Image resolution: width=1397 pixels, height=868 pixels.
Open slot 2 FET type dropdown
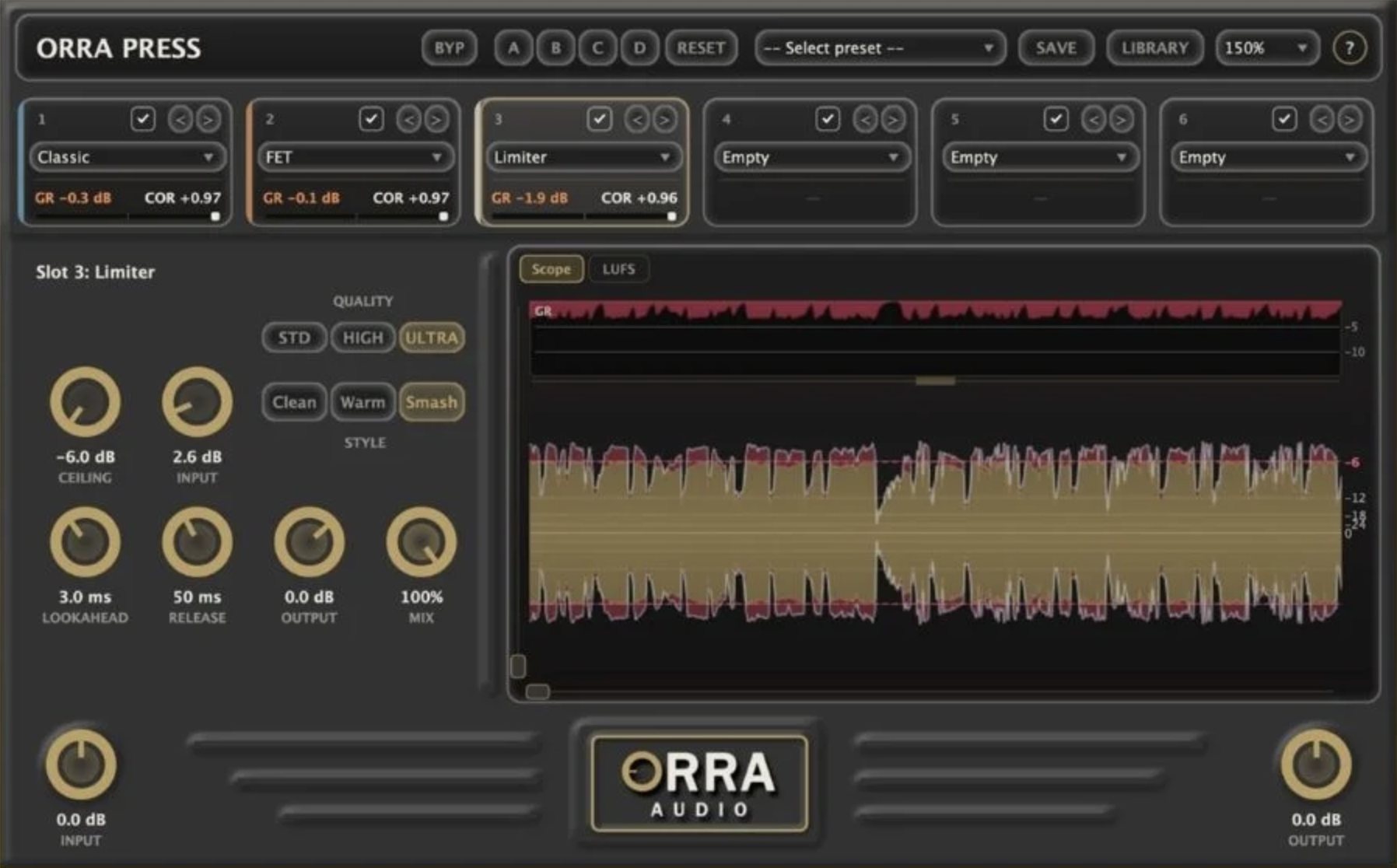point(355,157)
